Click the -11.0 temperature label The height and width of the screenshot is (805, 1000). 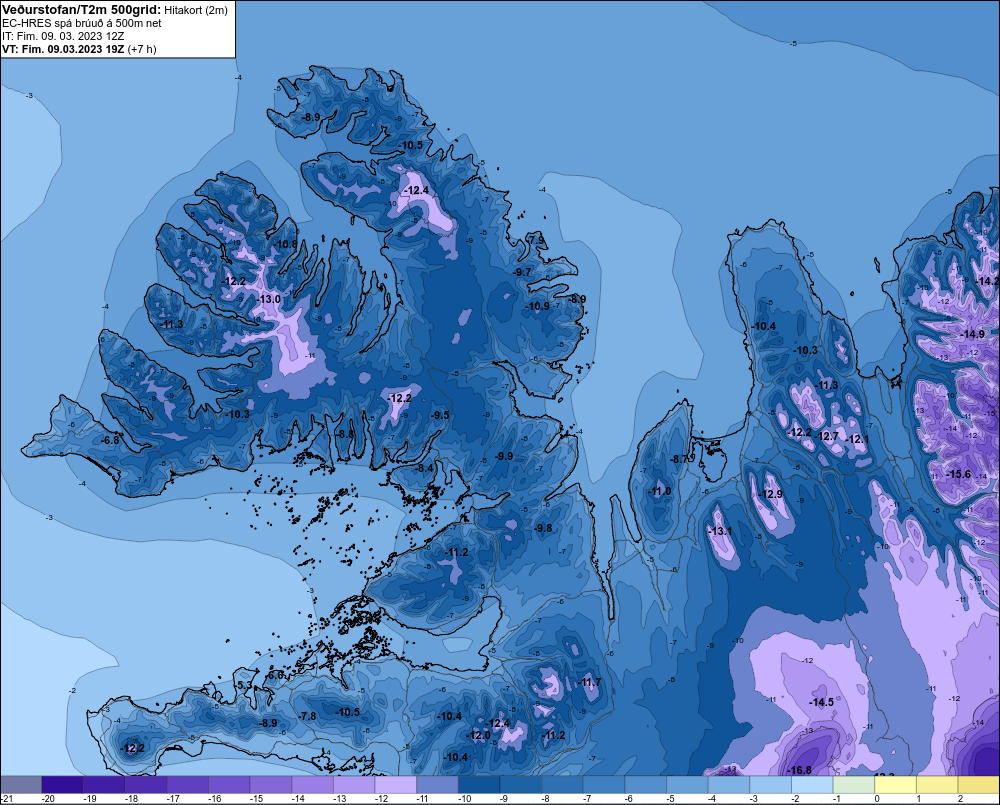pos(659,491)
